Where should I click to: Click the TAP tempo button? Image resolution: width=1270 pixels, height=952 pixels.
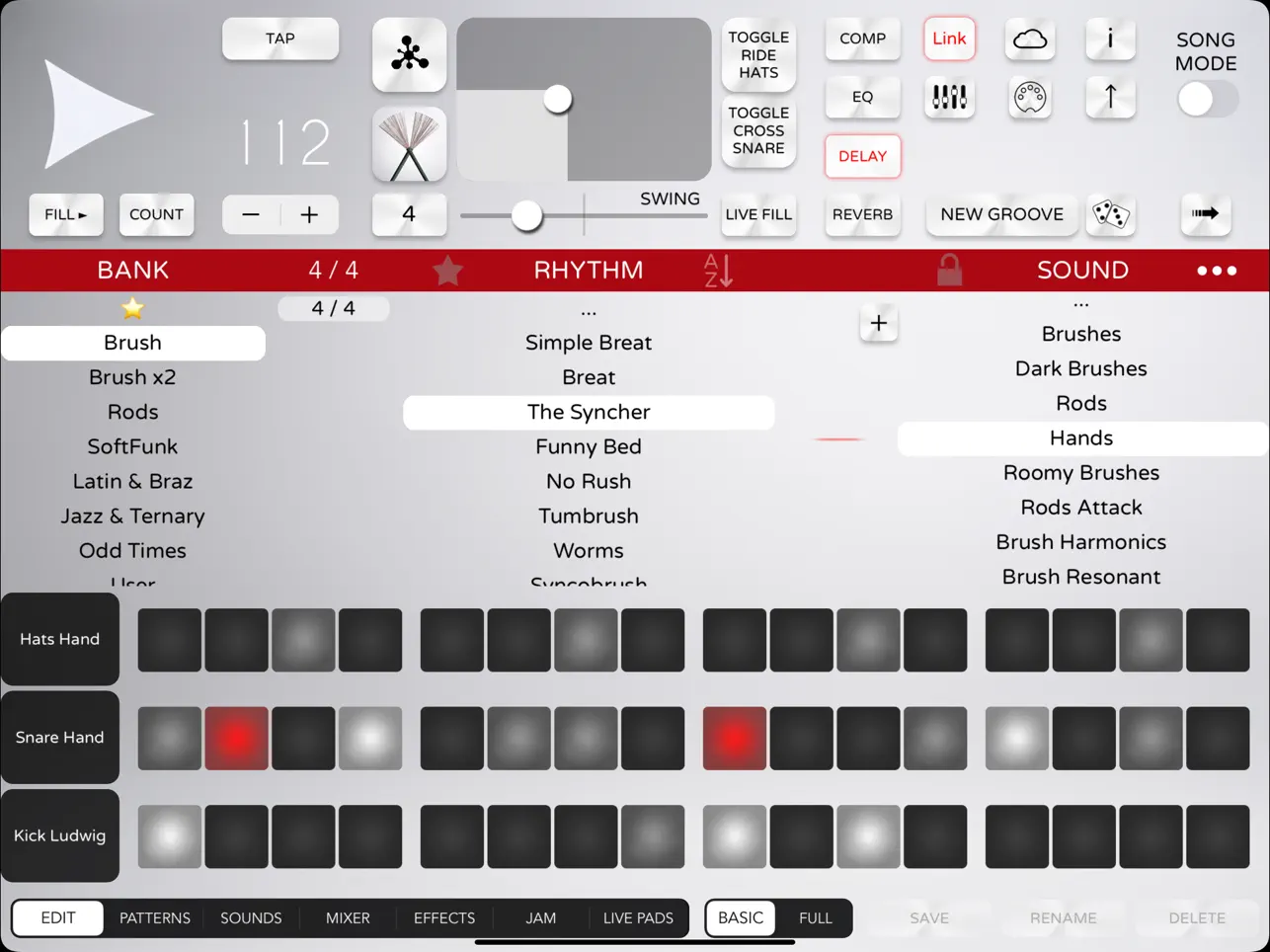pyautogui.click(x=280, y=39)
